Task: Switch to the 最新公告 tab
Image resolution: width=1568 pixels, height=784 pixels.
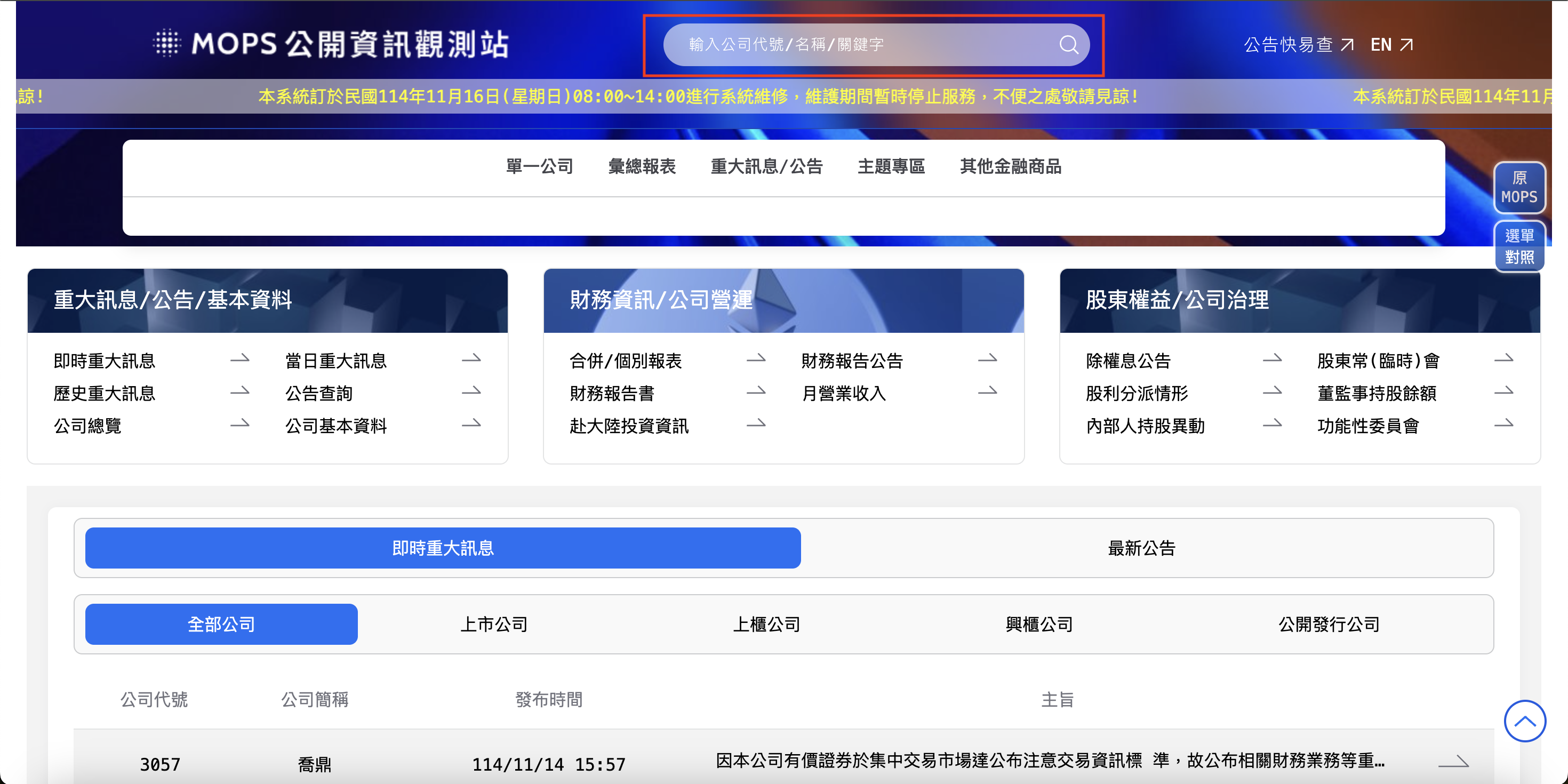Action: point(1141,548)
